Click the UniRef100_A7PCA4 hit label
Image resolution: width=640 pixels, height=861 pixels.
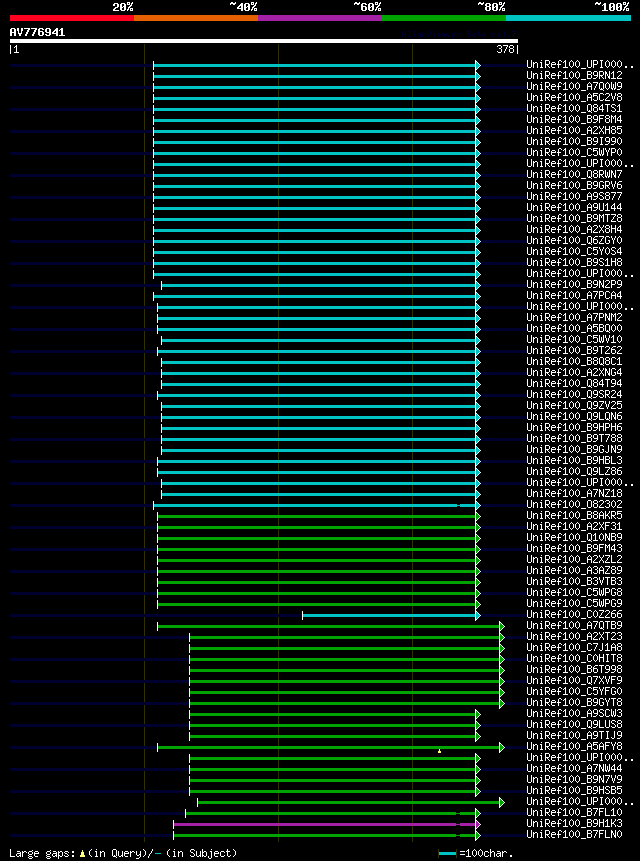[574, 295]
